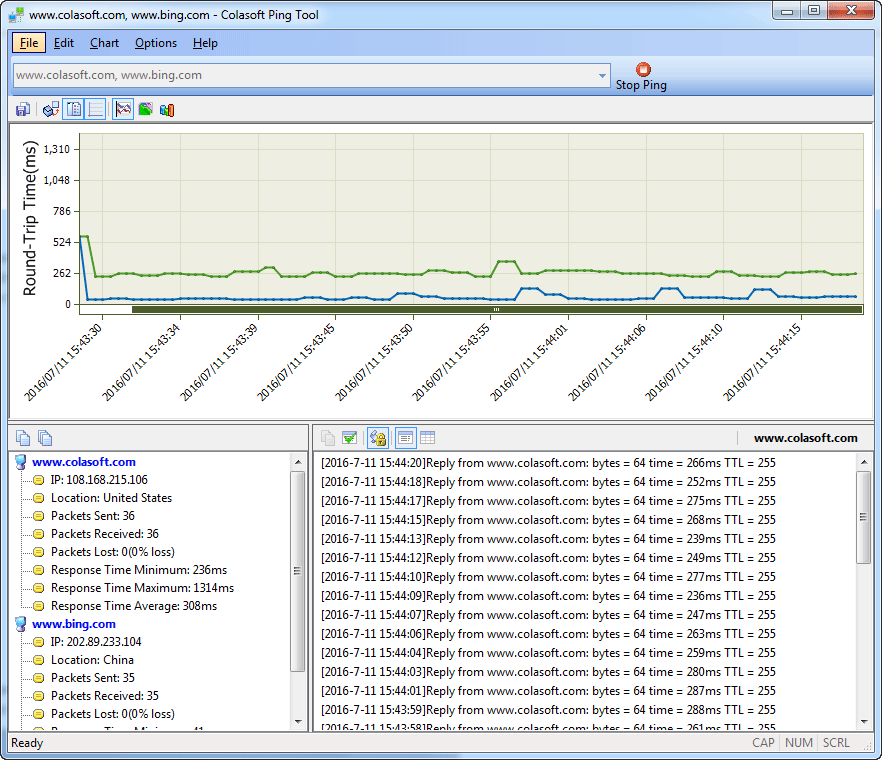Click the histogram chart icon on the toolbar

tap(167, 108)
